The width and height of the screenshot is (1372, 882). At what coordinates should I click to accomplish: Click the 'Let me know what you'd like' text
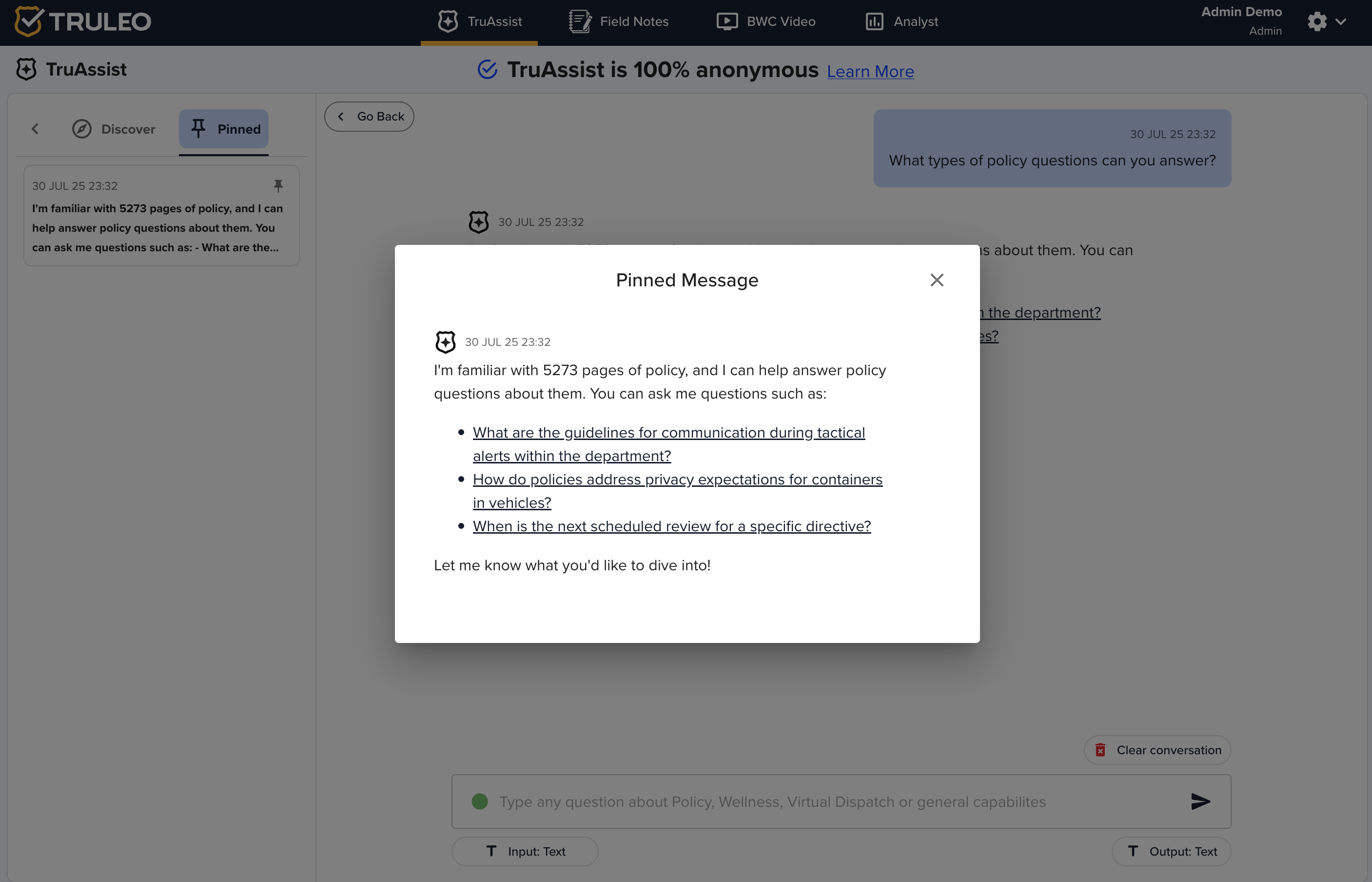(572, 565)
